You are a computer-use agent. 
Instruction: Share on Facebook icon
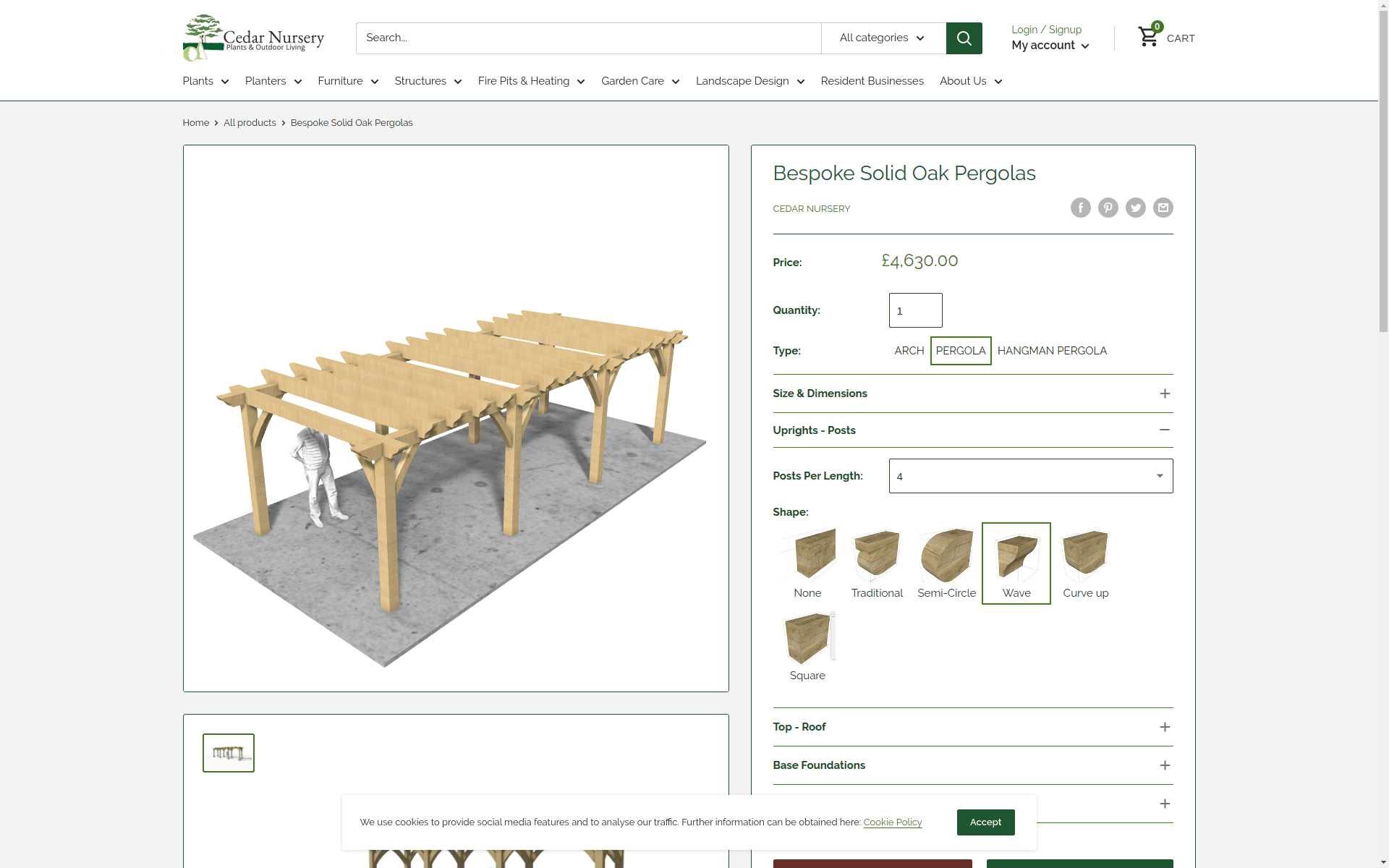tap(1080, 208)
